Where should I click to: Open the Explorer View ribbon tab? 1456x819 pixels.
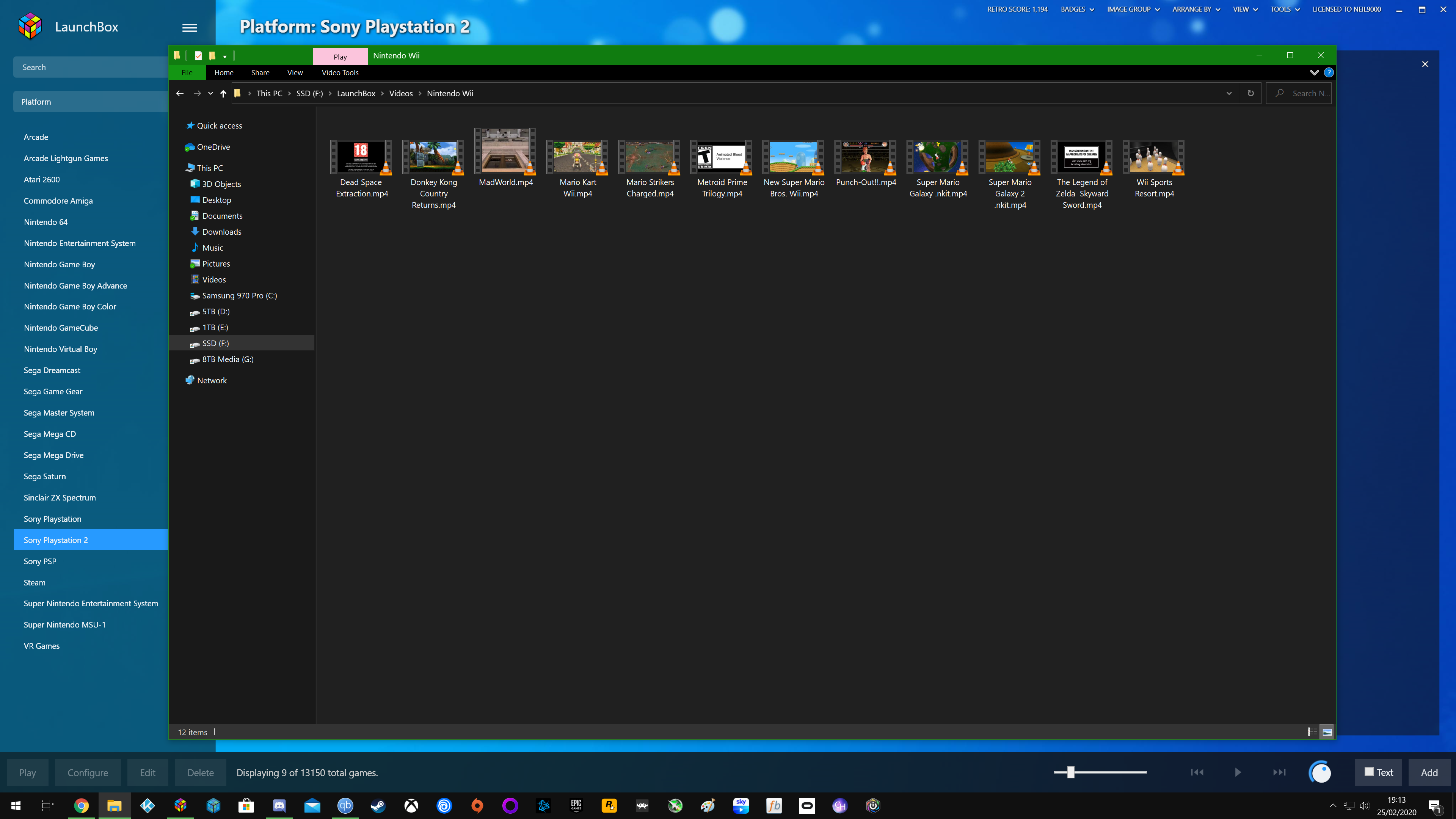click(295, 72)
